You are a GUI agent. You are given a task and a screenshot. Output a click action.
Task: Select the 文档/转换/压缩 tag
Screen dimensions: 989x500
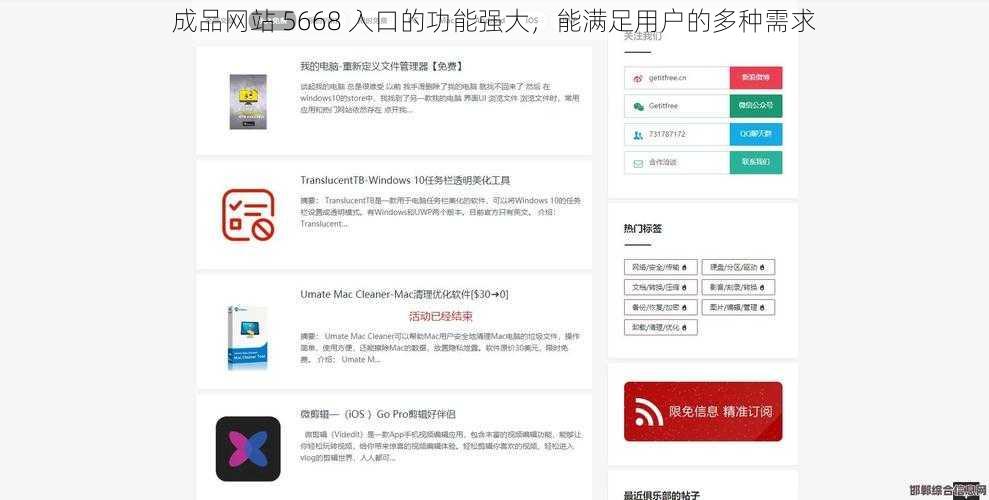click(x=660, y=288)
